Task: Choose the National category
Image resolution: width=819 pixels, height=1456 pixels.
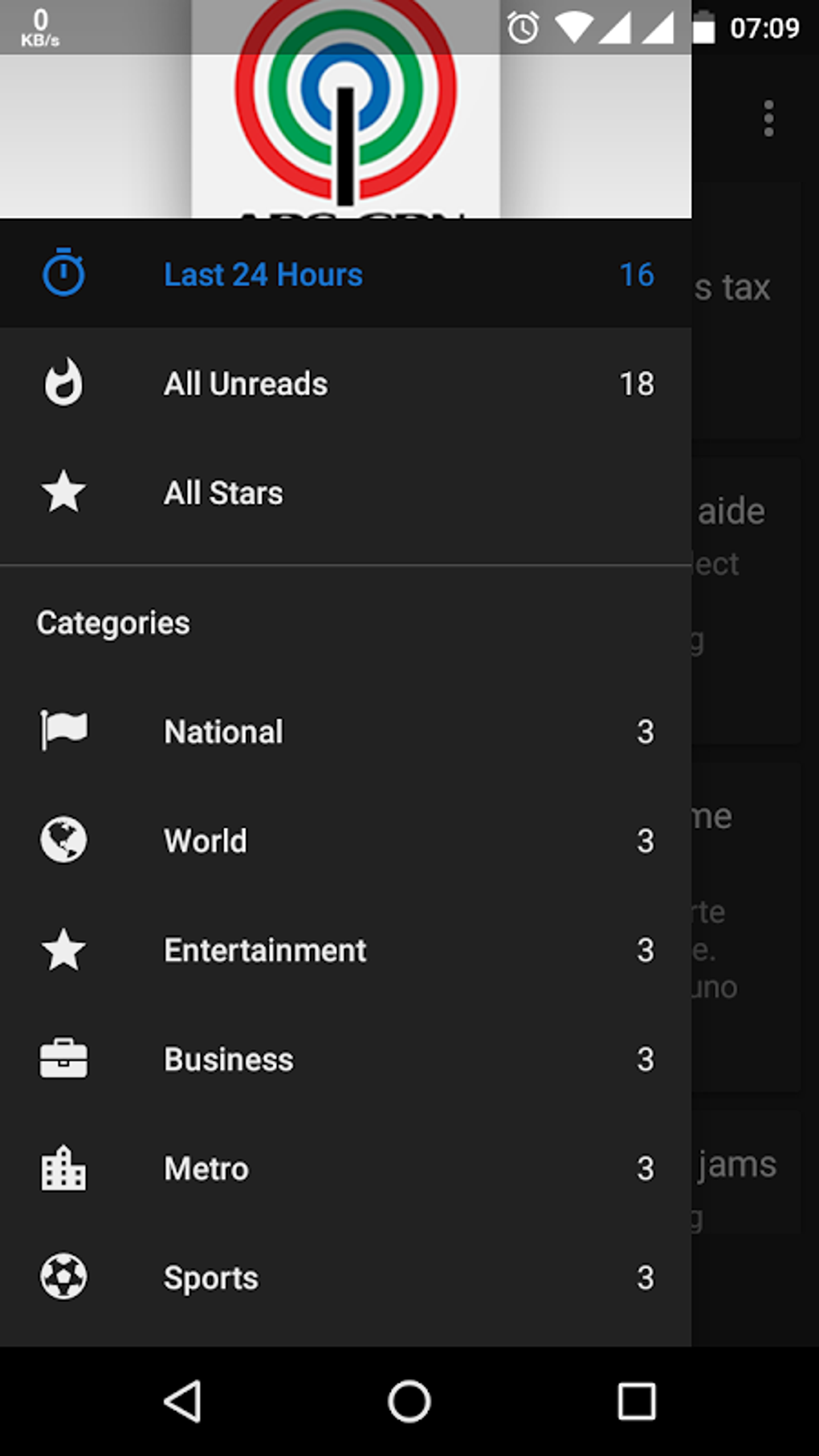Action: pyautogui.click(x=223, y=732)
